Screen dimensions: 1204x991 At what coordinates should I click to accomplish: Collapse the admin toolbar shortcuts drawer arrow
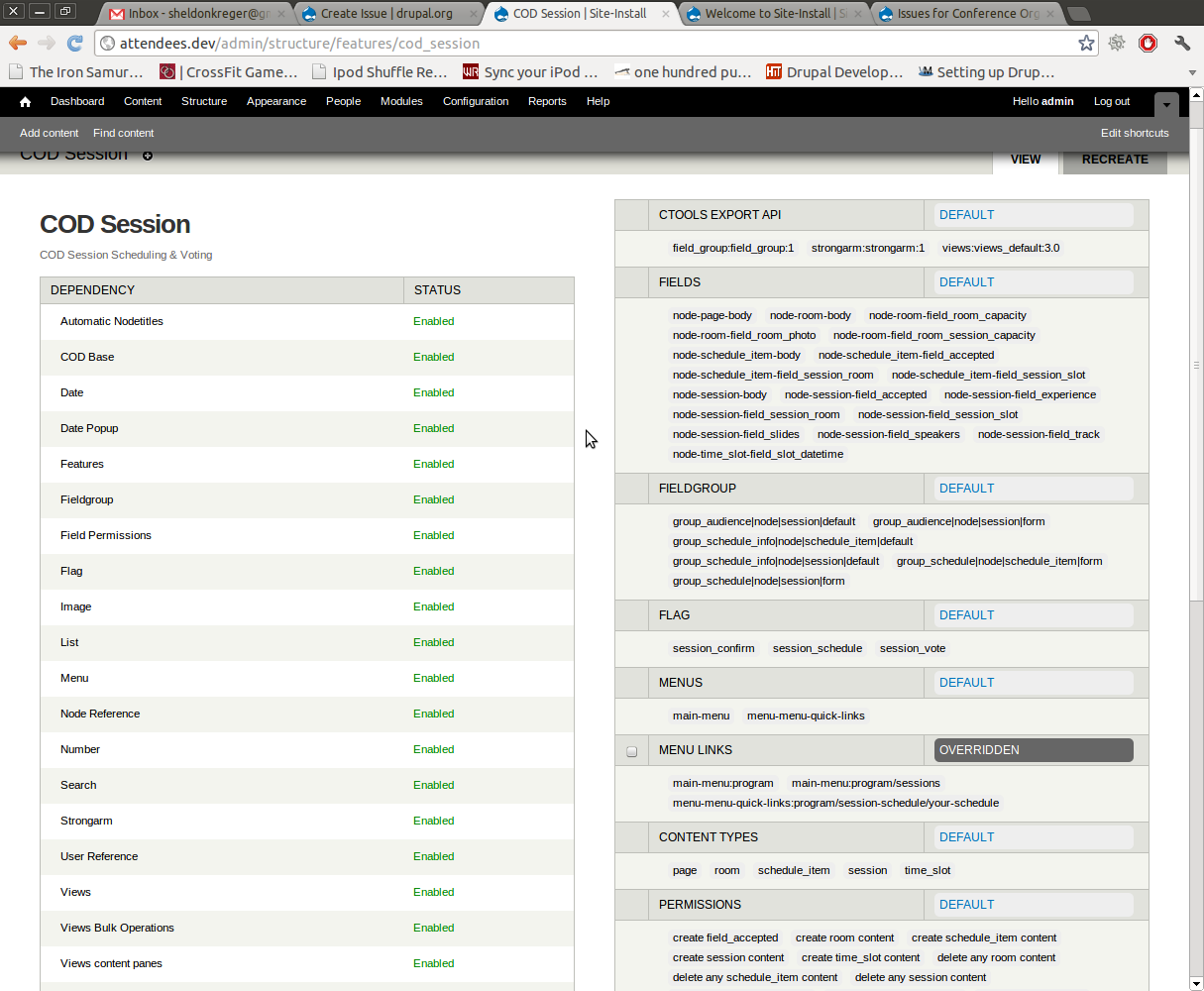1166,103
